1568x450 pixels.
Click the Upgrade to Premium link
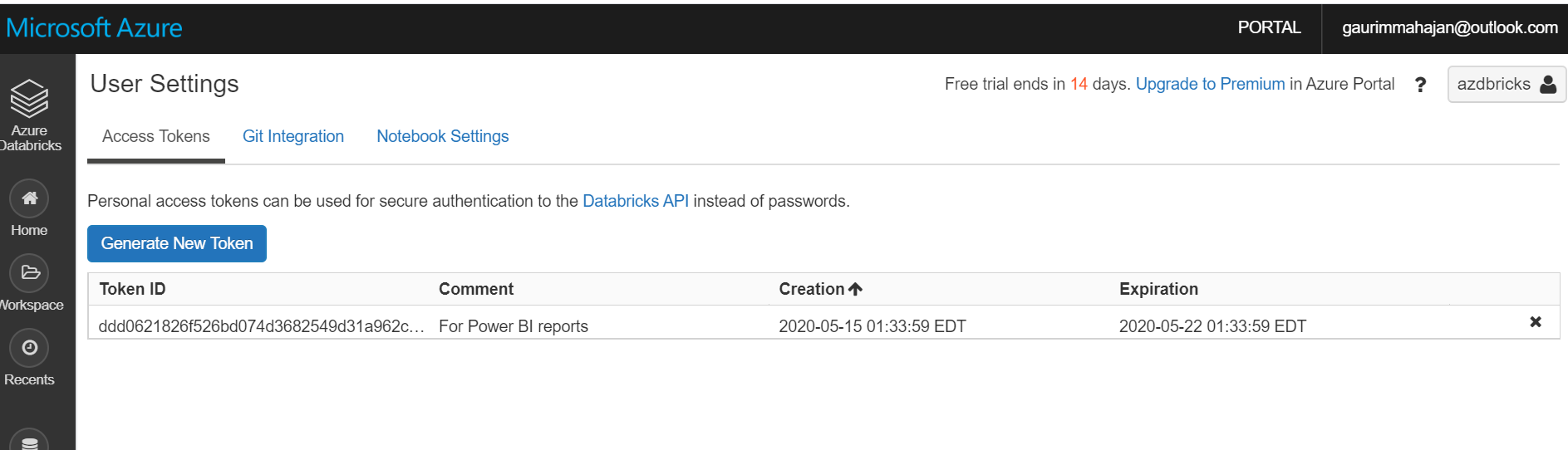click(x=1210, y=84)
